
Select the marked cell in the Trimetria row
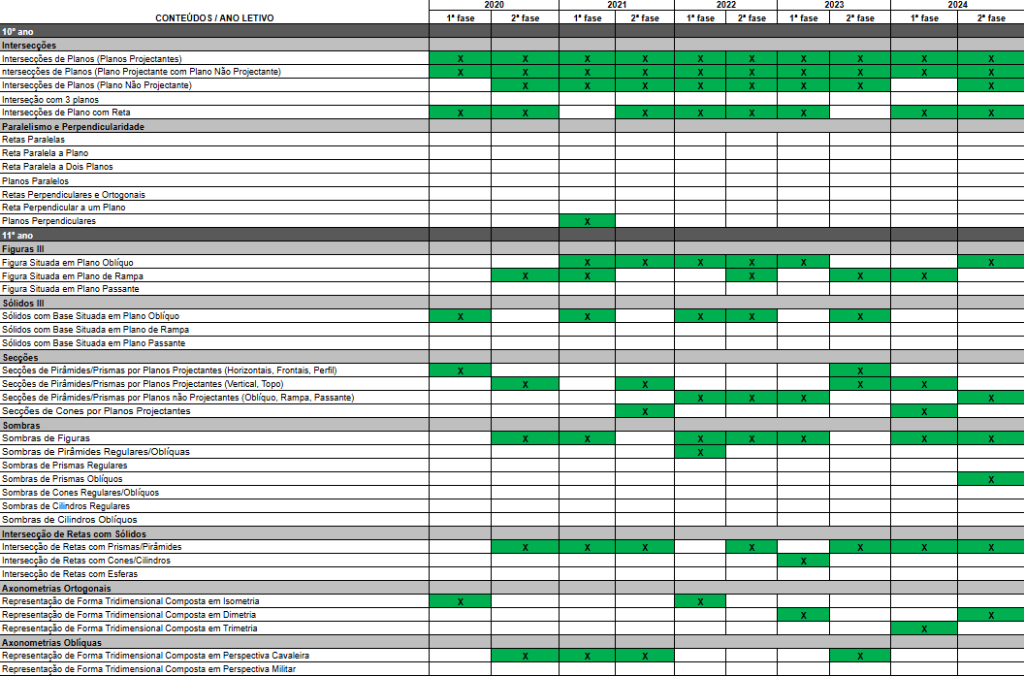(x=924, y=629)
